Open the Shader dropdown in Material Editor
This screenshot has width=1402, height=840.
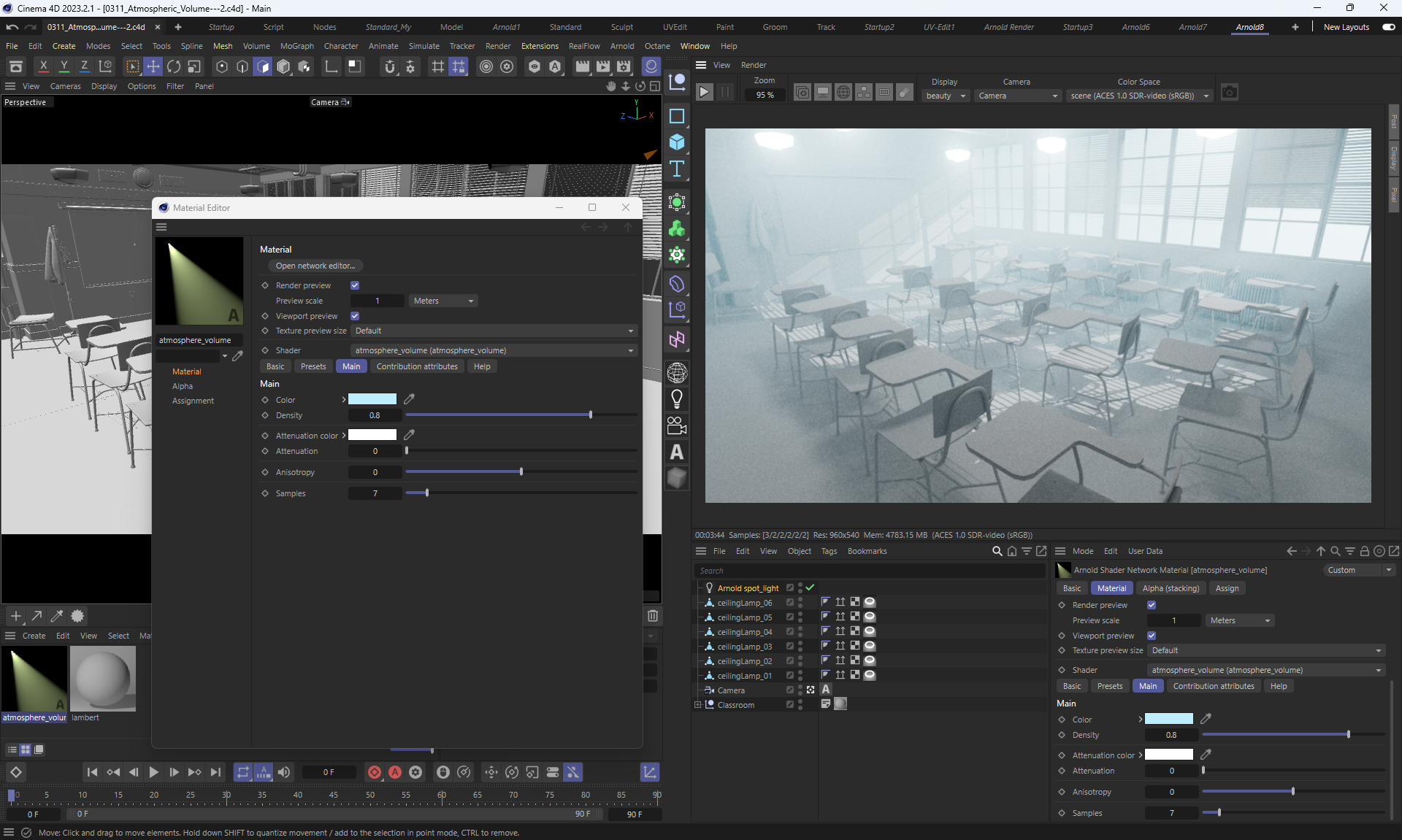coord(494,350)
